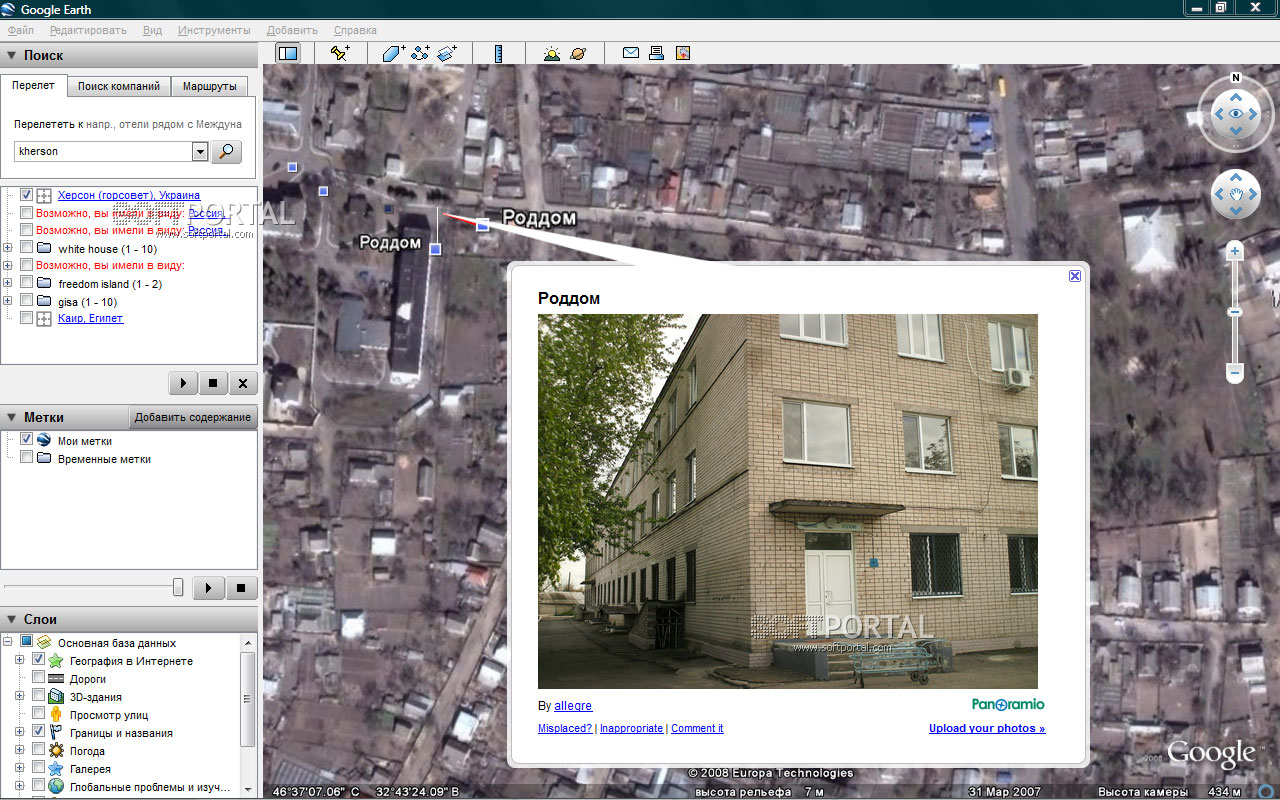1280x800 pixels.
Task: Clear search results with the X button
Action: (x=243, y=383)
